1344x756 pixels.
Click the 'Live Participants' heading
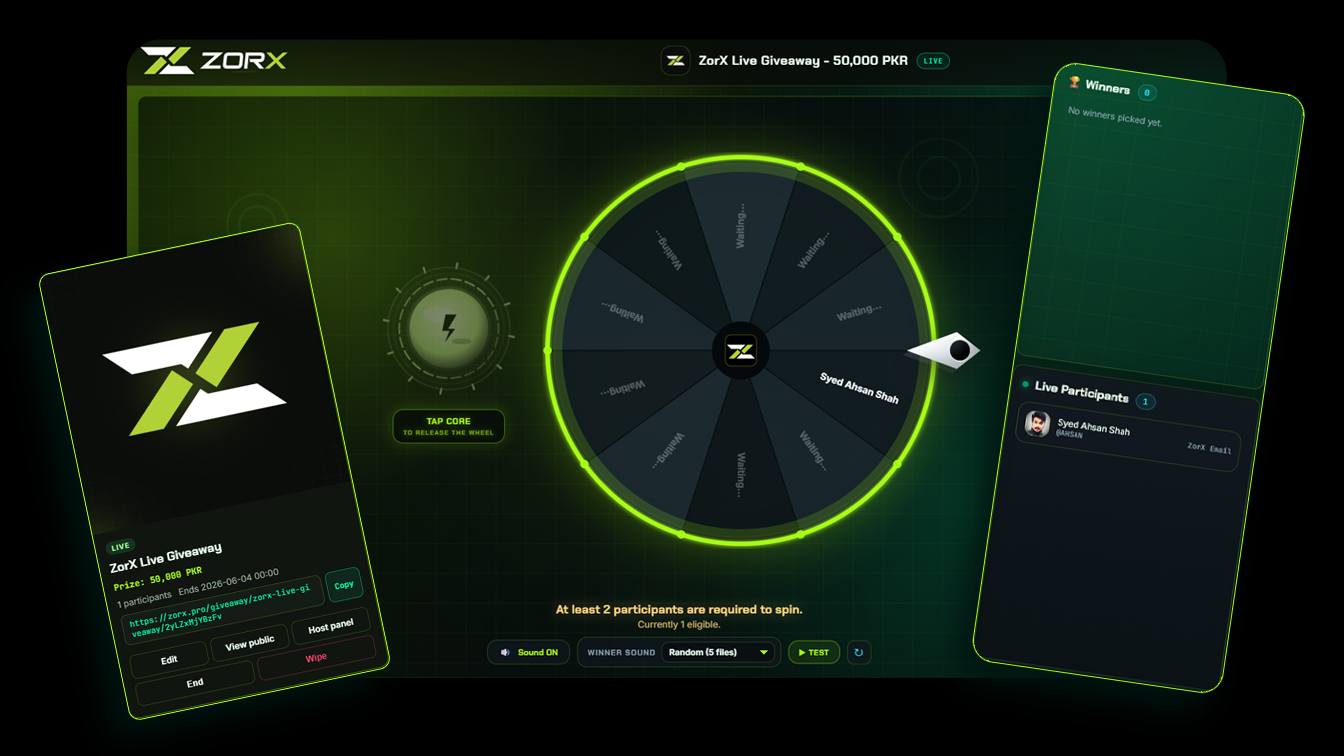(x=1082, y=391)
